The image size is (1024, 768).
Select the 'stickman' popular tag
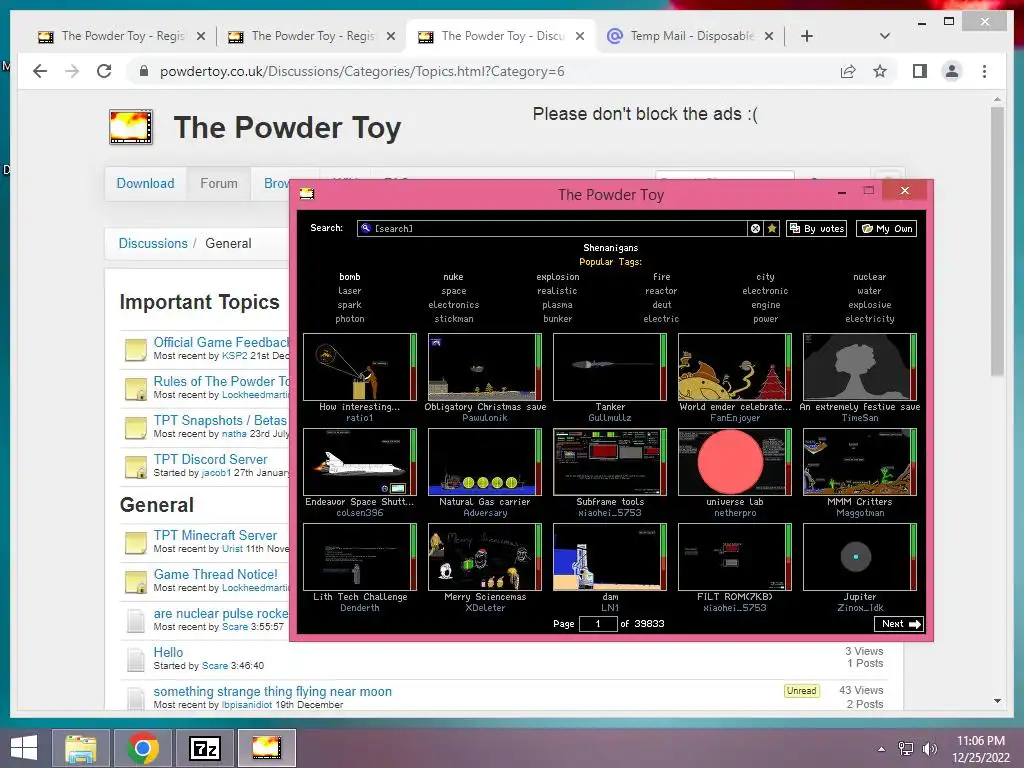pos(454,319)
